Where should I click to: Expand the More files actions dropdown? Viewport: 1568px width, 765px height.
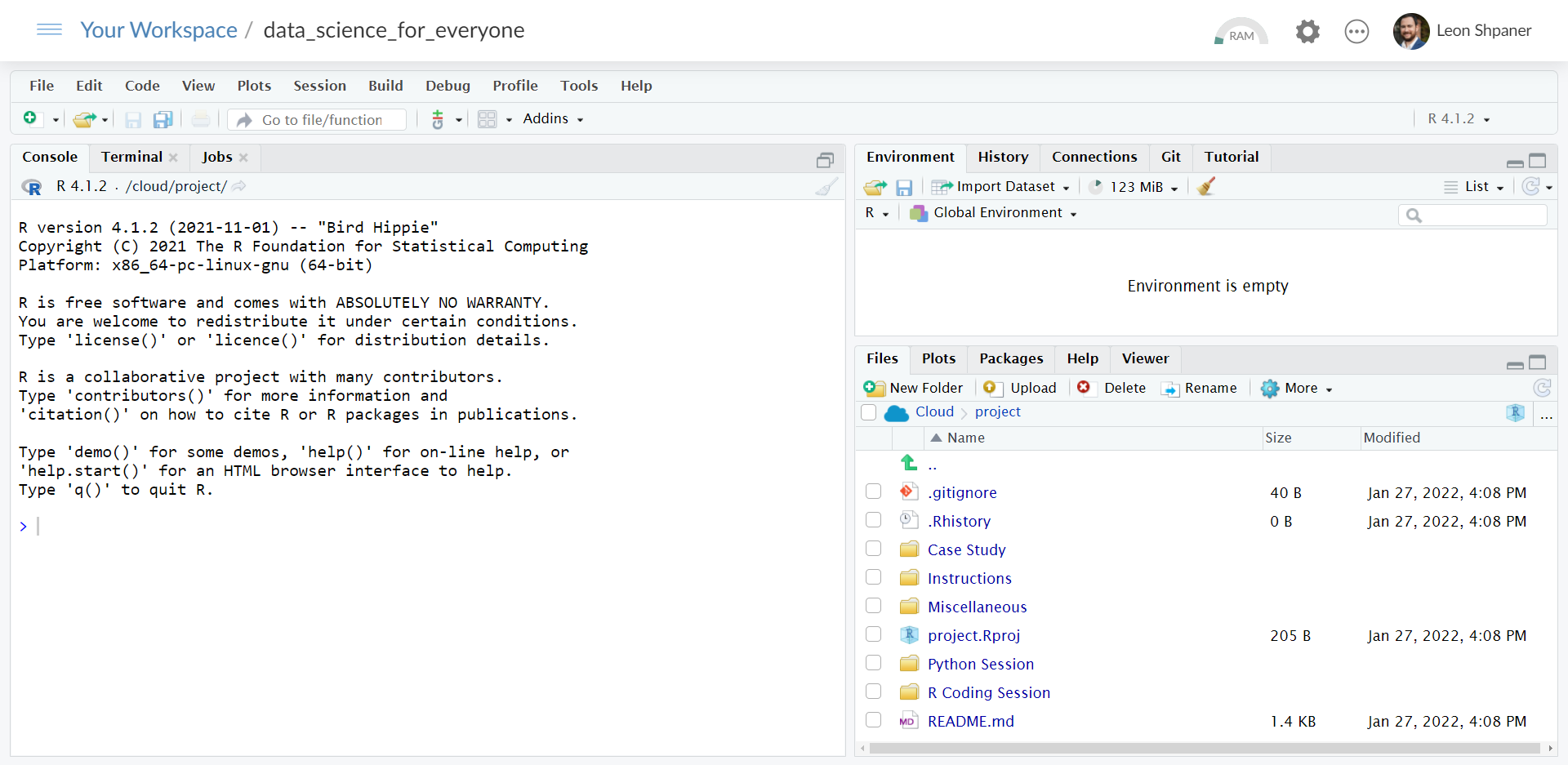tap(1296, 389)
